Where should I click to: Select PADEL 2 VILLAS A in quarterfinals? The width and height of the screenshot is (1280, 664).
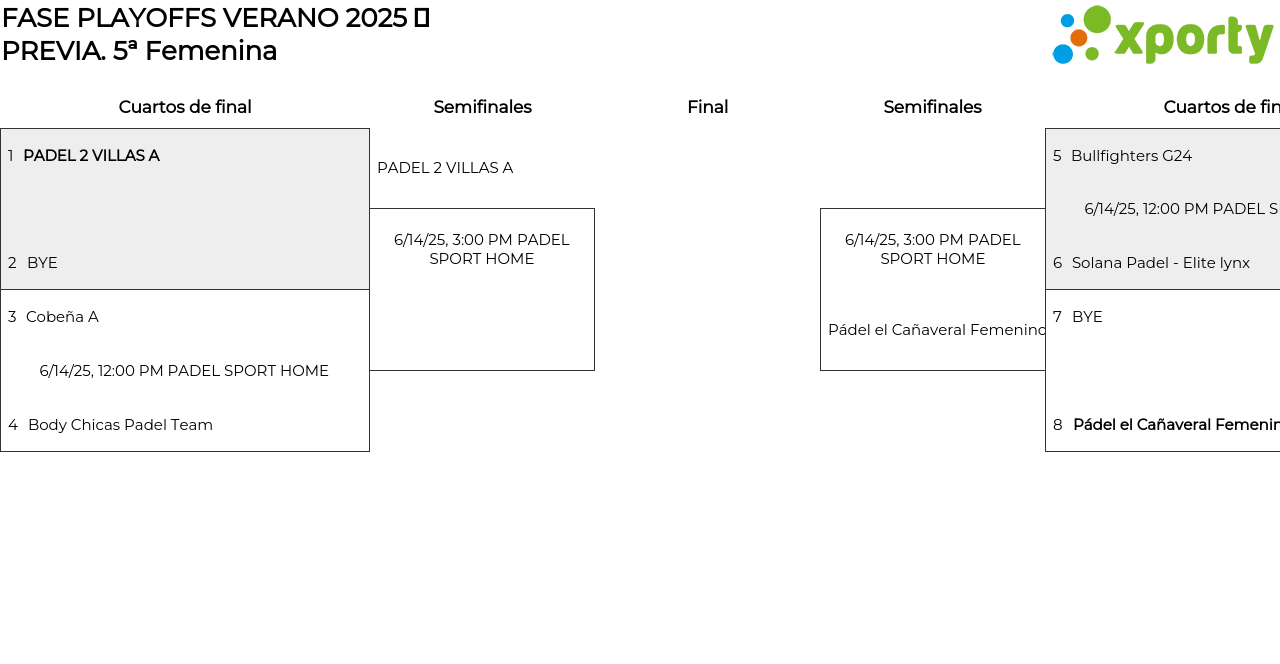point(91,156)
